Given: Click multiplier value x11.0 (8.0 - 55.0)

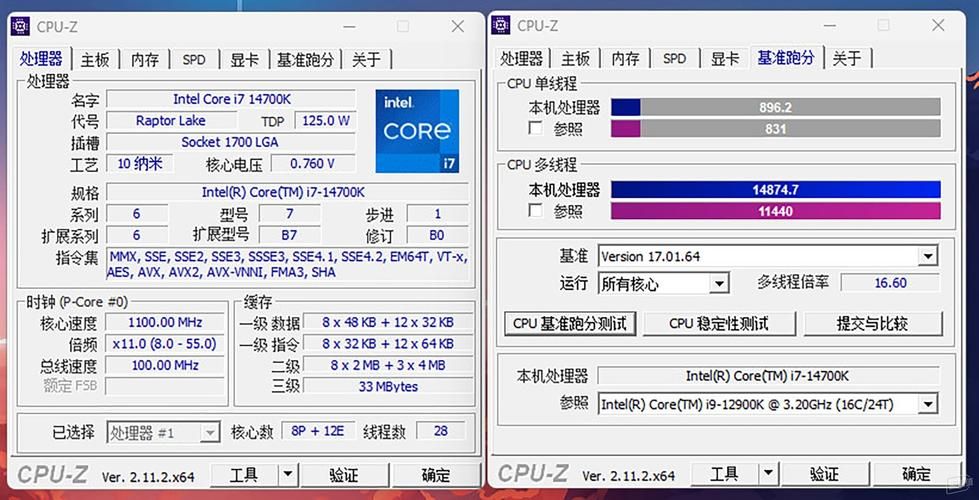Looking at the screenshot, I should point(165,343).
